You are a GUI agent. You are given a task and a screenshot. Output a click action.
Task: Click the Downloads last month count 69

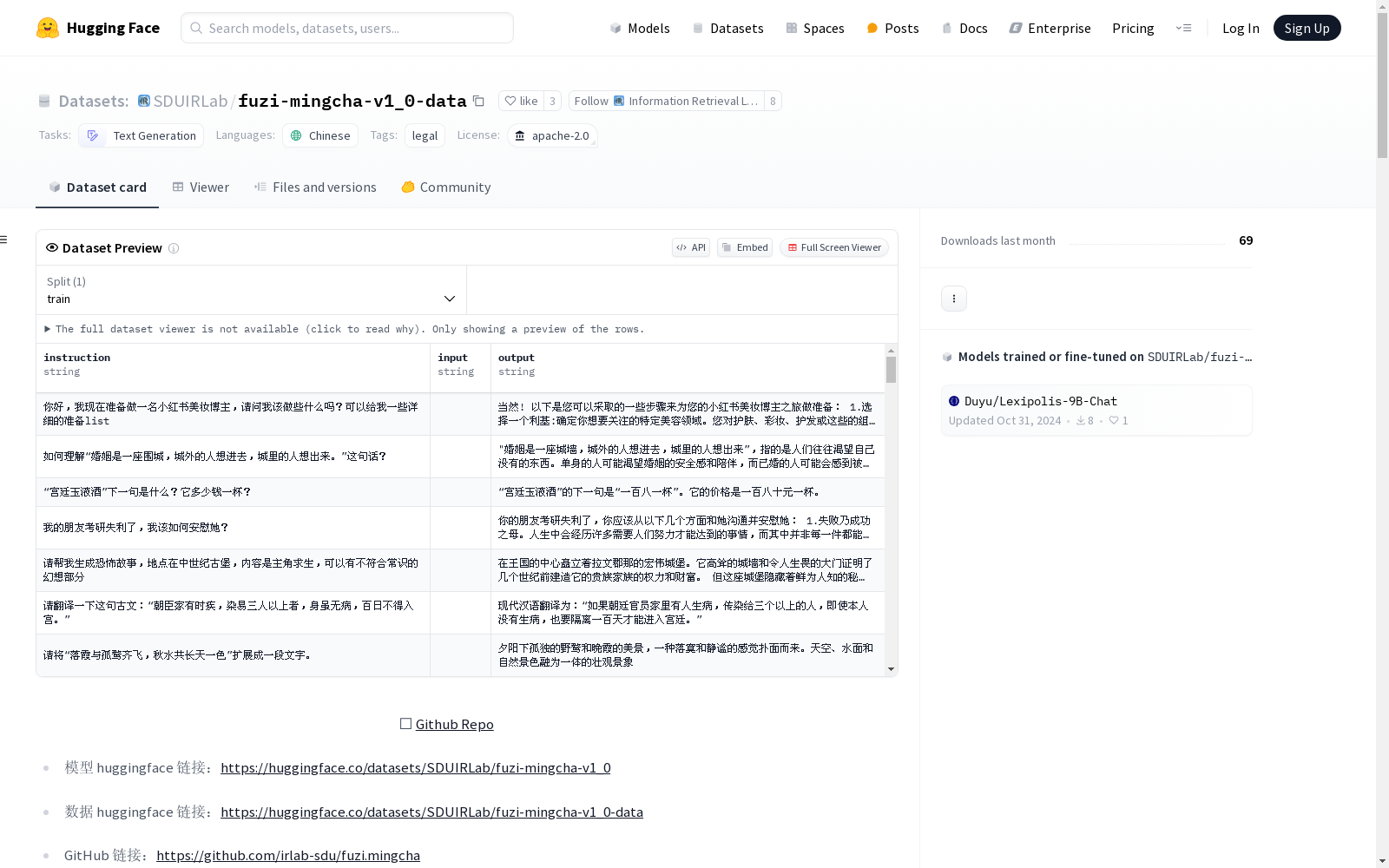[1246, 240]
